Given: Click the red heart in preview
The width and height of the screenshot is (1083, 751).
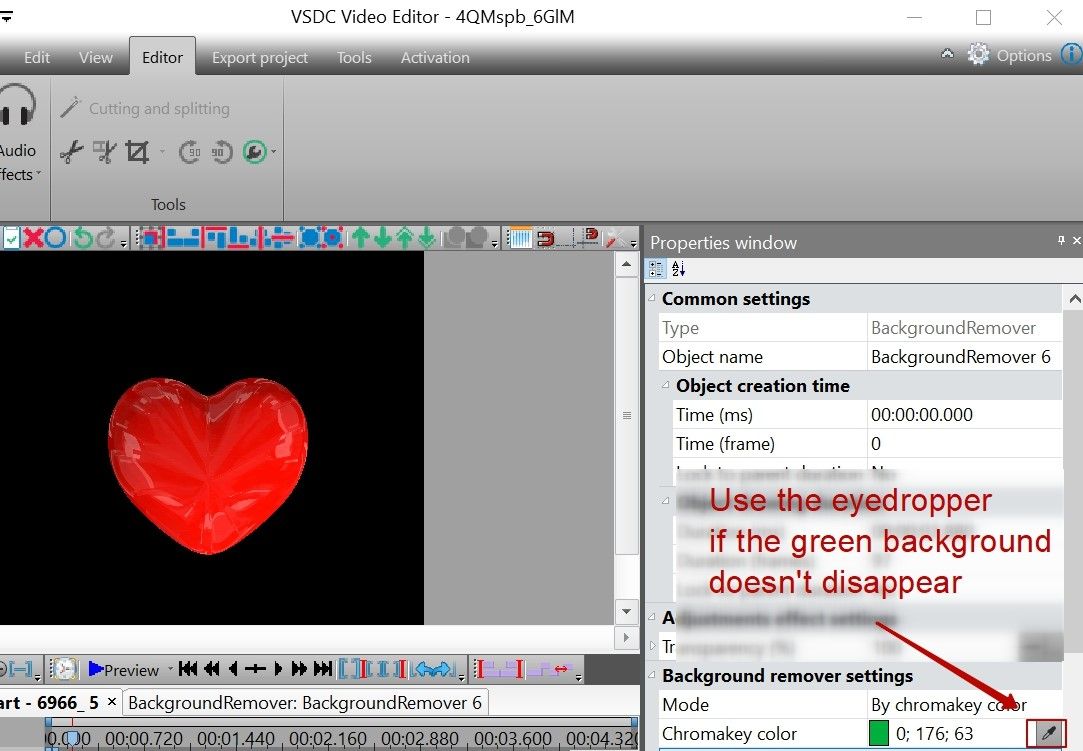Looking at the screenshot, I should (x=207, y=464).
